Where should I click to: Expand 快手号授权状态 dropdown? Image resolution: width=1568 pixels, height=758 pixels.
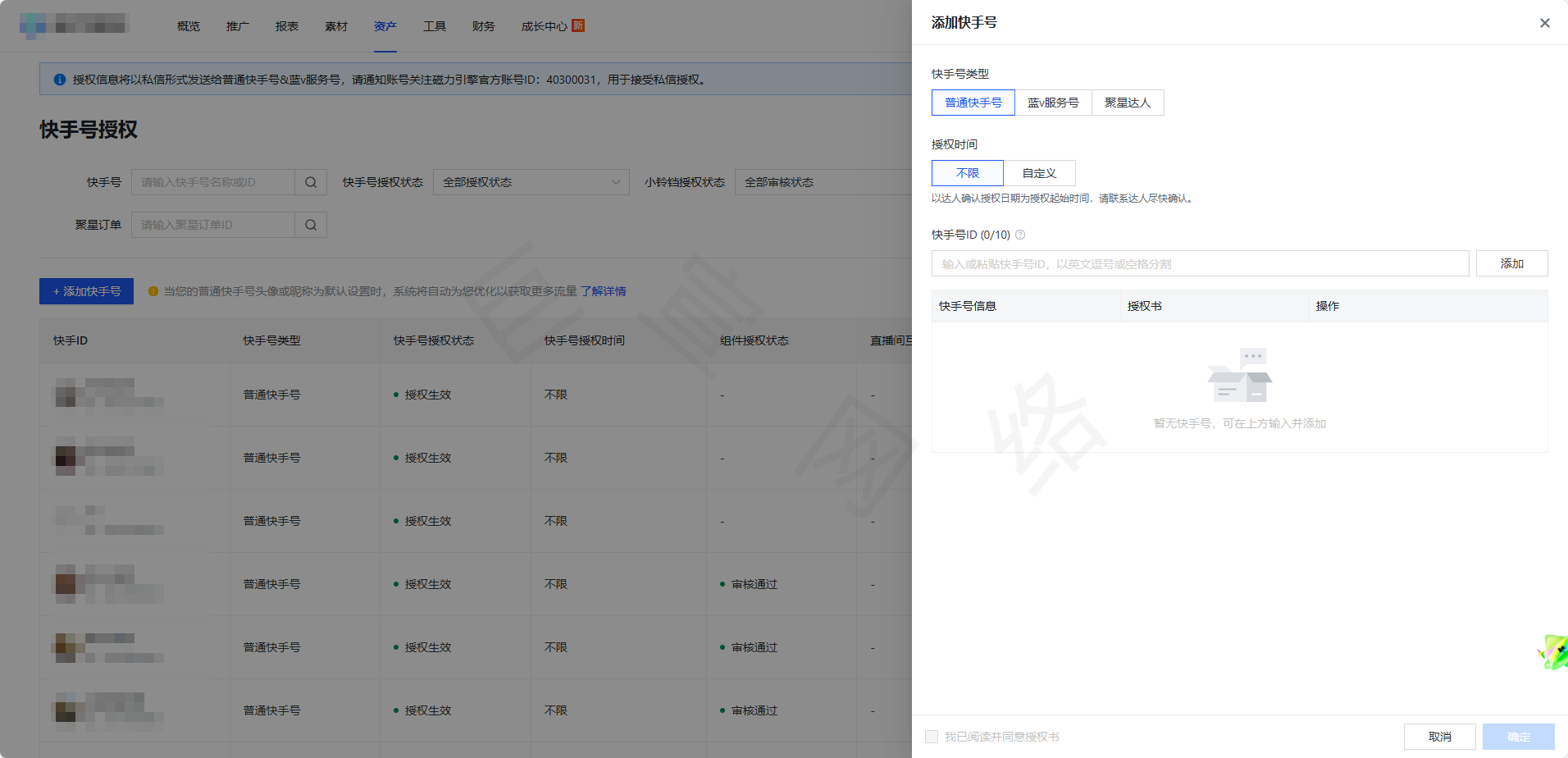[x=531, y=182]
